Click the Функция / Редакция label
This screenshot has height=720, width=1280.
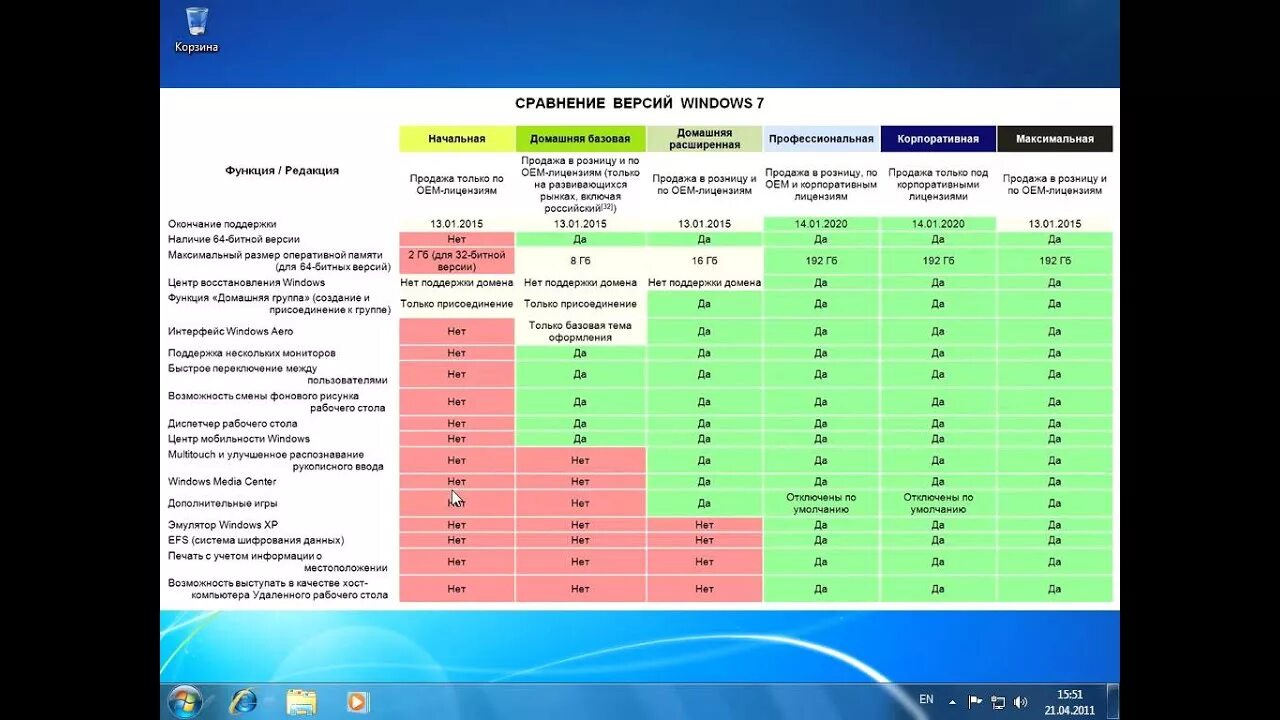pyautogui.click(x=282, y=170)
